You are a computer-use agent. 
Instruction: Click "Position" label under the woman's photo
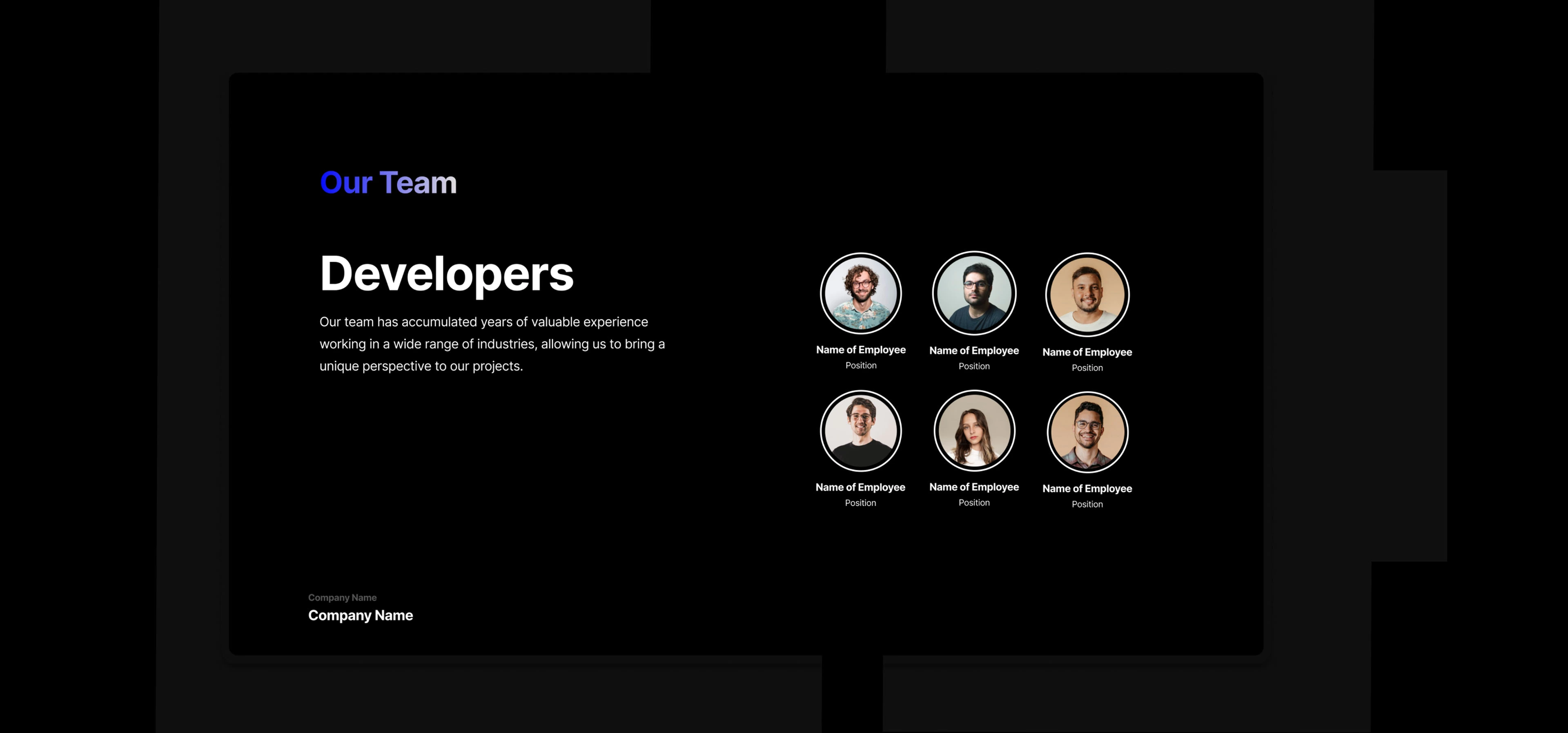click(x=974, y=503)
